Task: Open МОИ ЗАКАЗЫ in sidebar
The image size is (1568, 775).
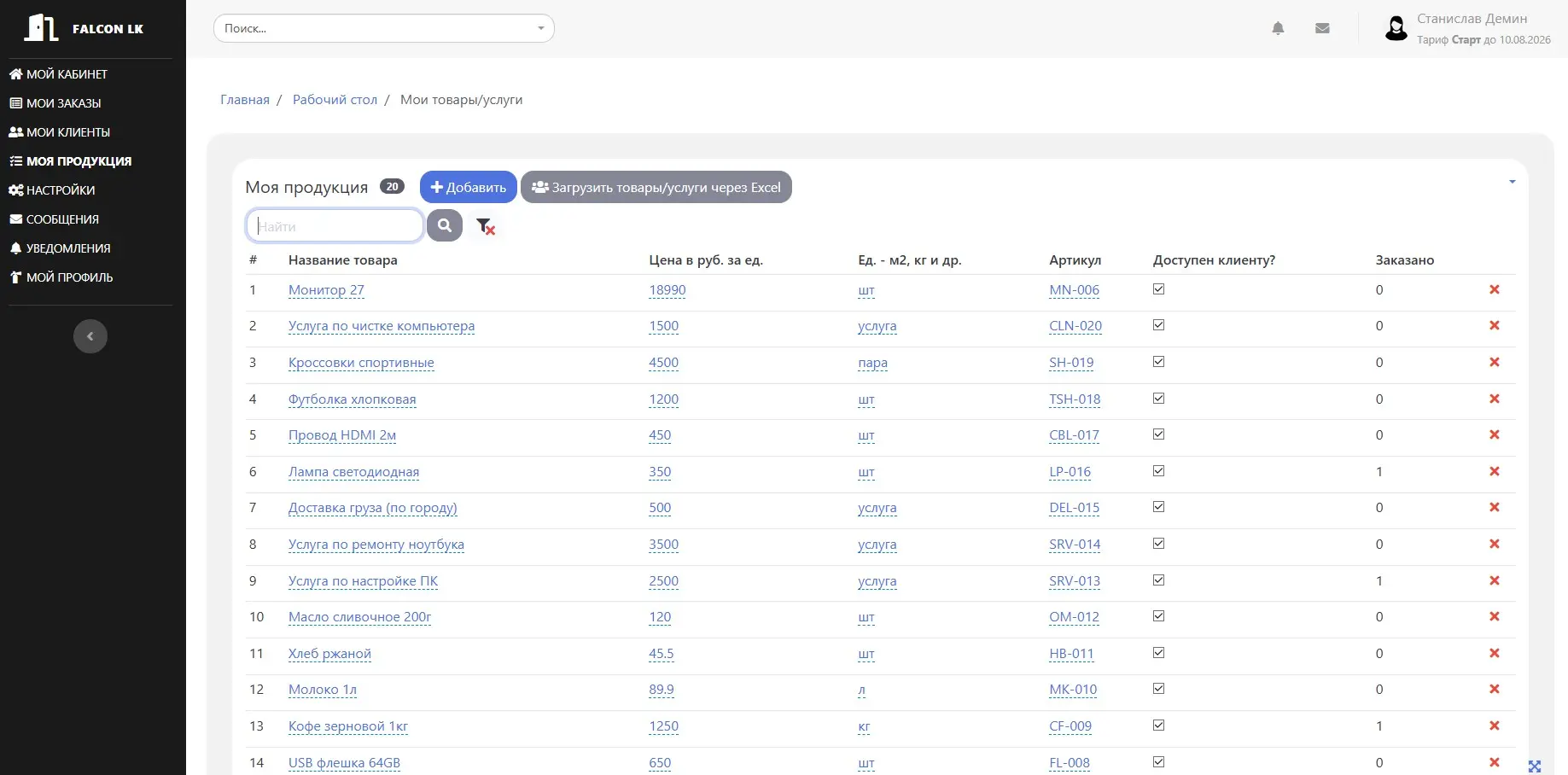Action: point(55,103)
